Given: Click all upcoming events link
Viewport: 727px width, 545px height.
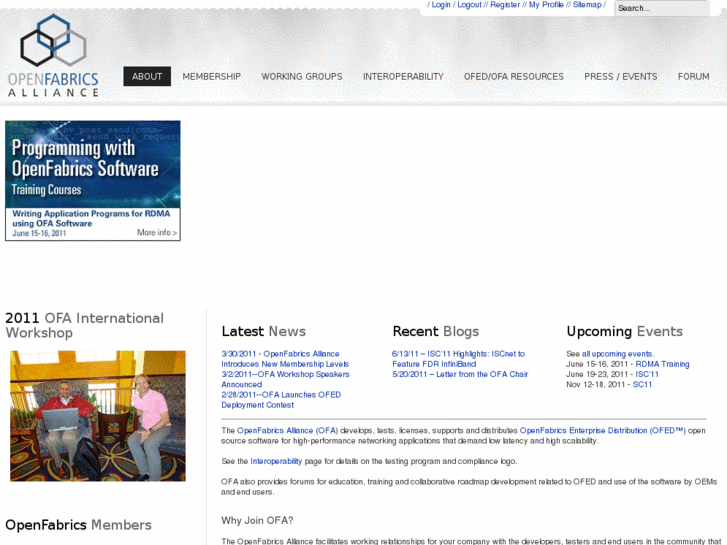Looking at the screenshot, I should tap(618, 353).
